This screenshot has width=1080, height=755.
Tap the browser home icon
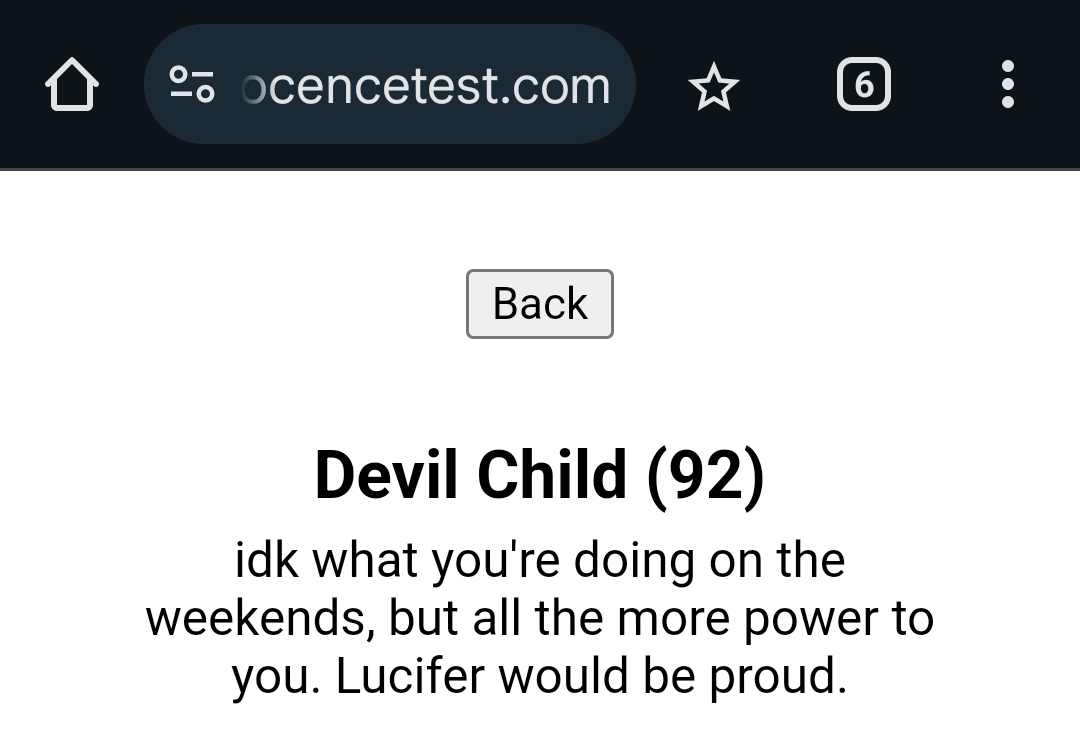pyautogui.click(x=72, y=85)
